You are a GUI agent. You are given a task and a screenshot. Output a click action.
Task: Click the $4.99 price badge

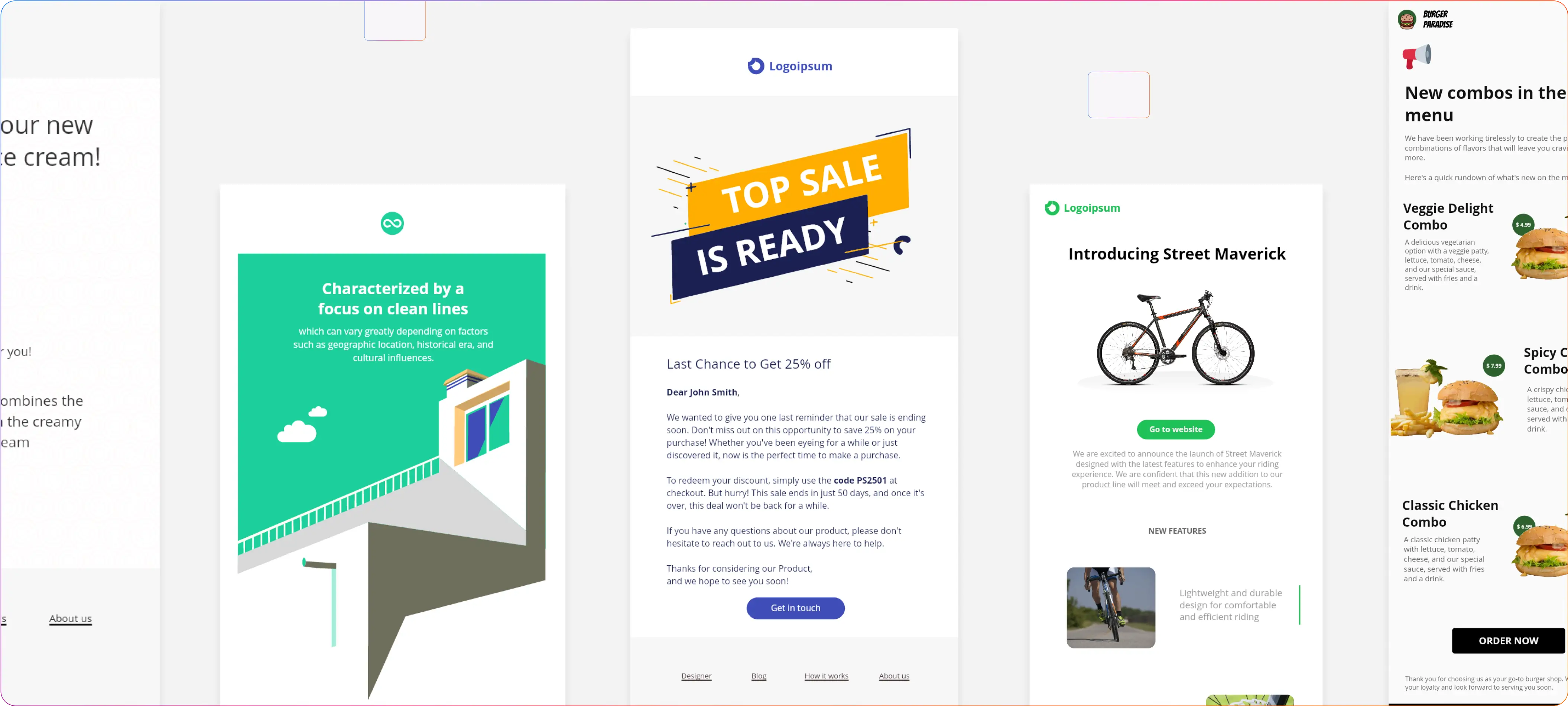[x=1523, y=225]
